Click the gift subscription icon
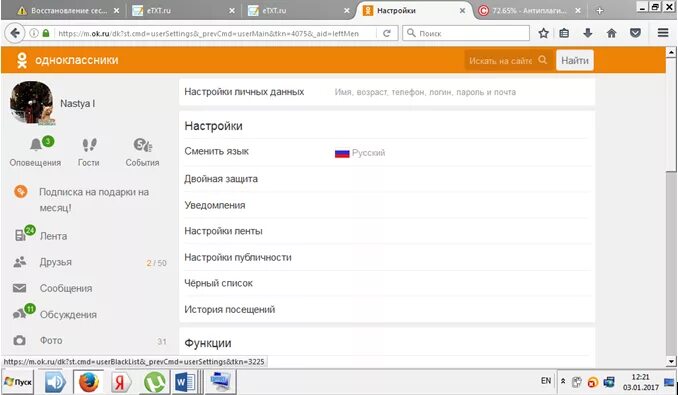The width and height of the screenshot is (678, 395). click(x=20, y=191)
